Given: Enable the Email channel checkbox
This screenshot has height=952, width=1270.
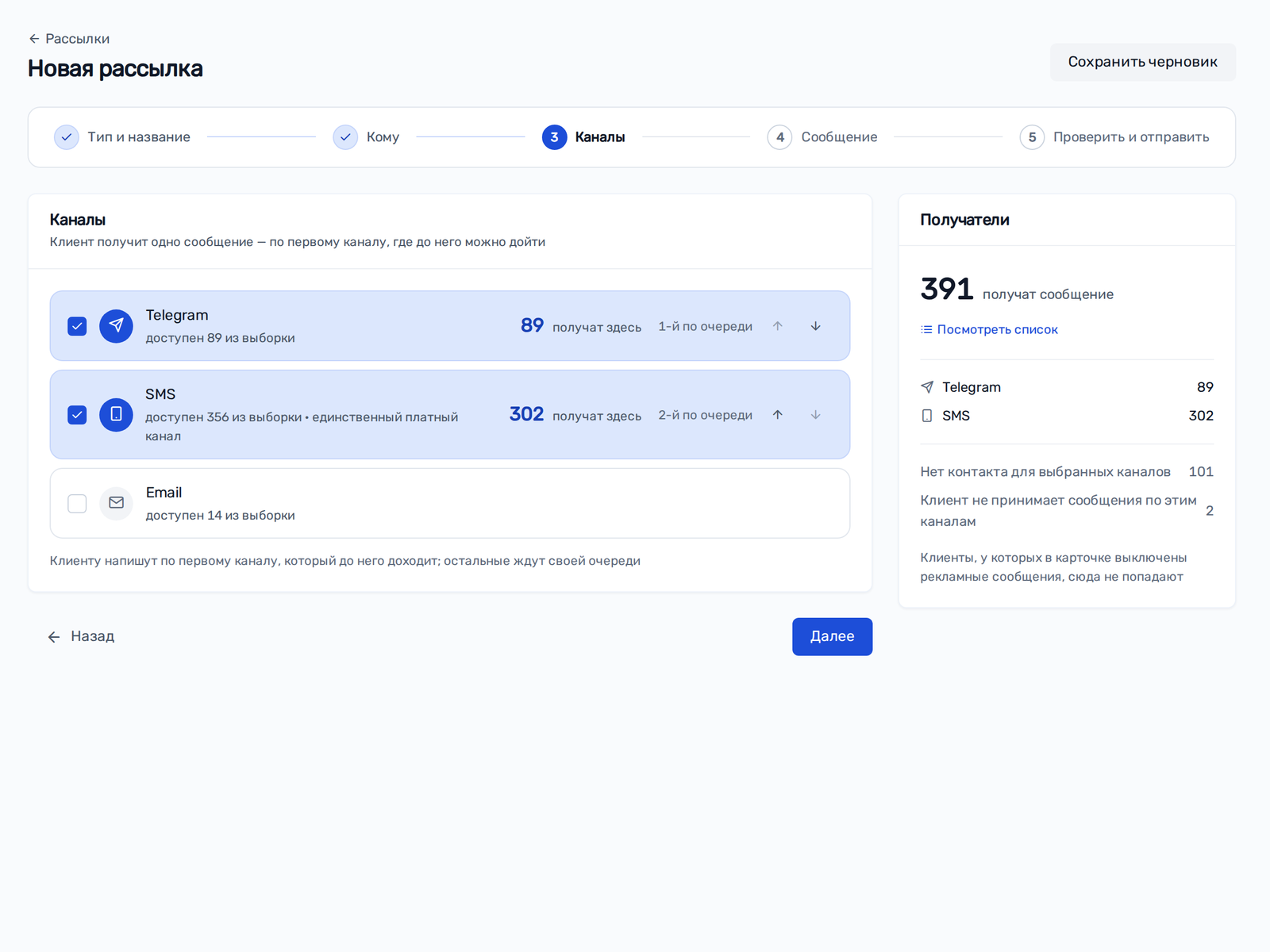Looking at the screenshot, I should tap(77, 504).
